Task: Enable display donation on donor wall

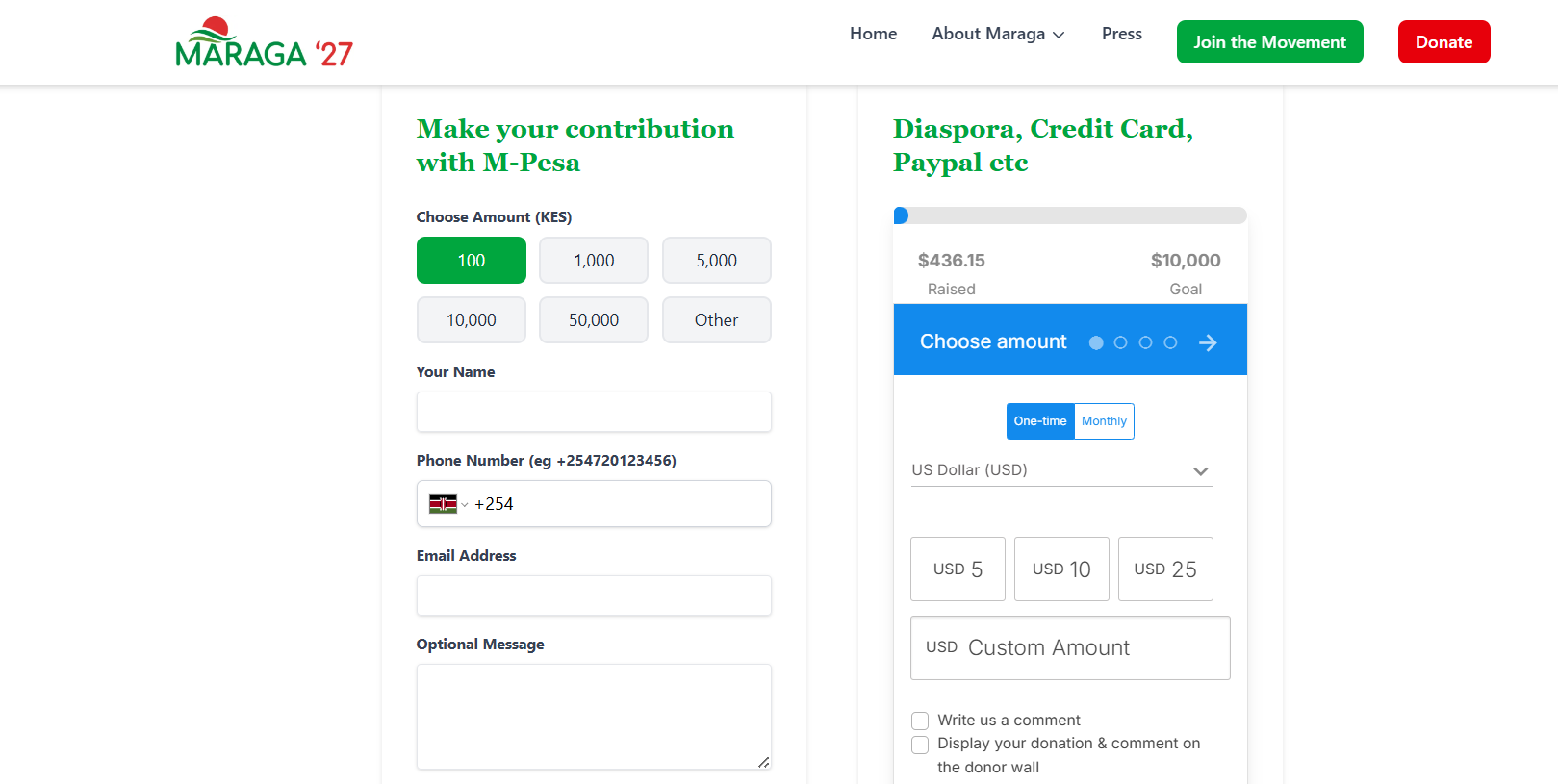Action: click(920, 745)
